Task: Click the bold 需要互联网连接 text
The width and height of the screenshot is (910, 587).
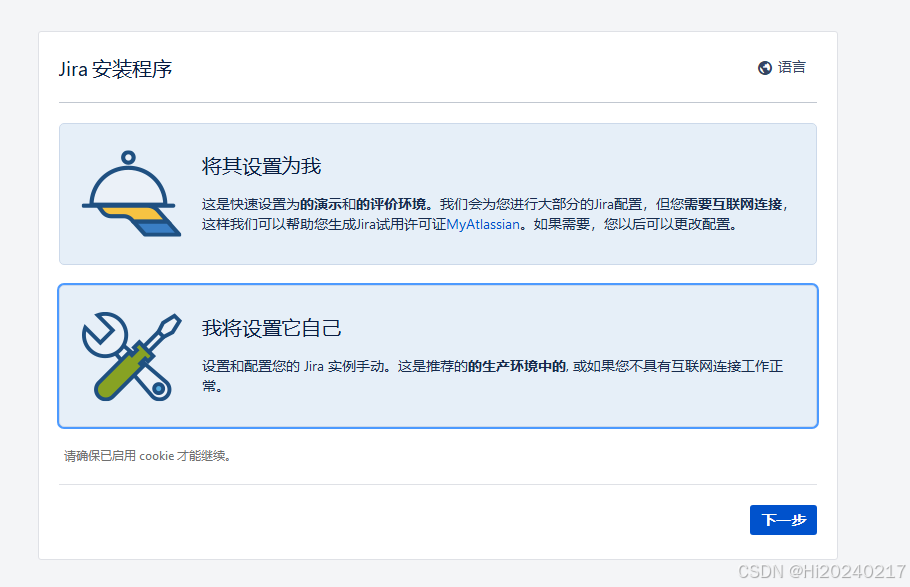Action: tap(733, 204)
